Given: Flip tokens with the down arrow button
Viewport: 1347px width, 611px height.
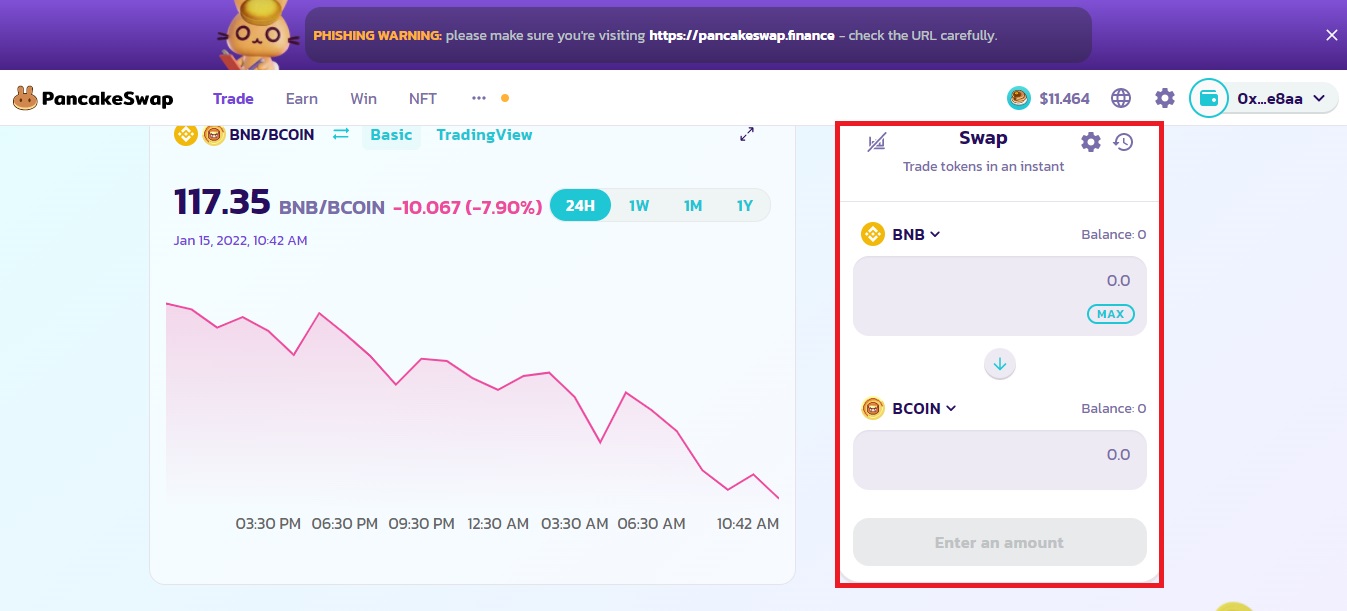Looking at the screenshot, I should pos(1000,362).
